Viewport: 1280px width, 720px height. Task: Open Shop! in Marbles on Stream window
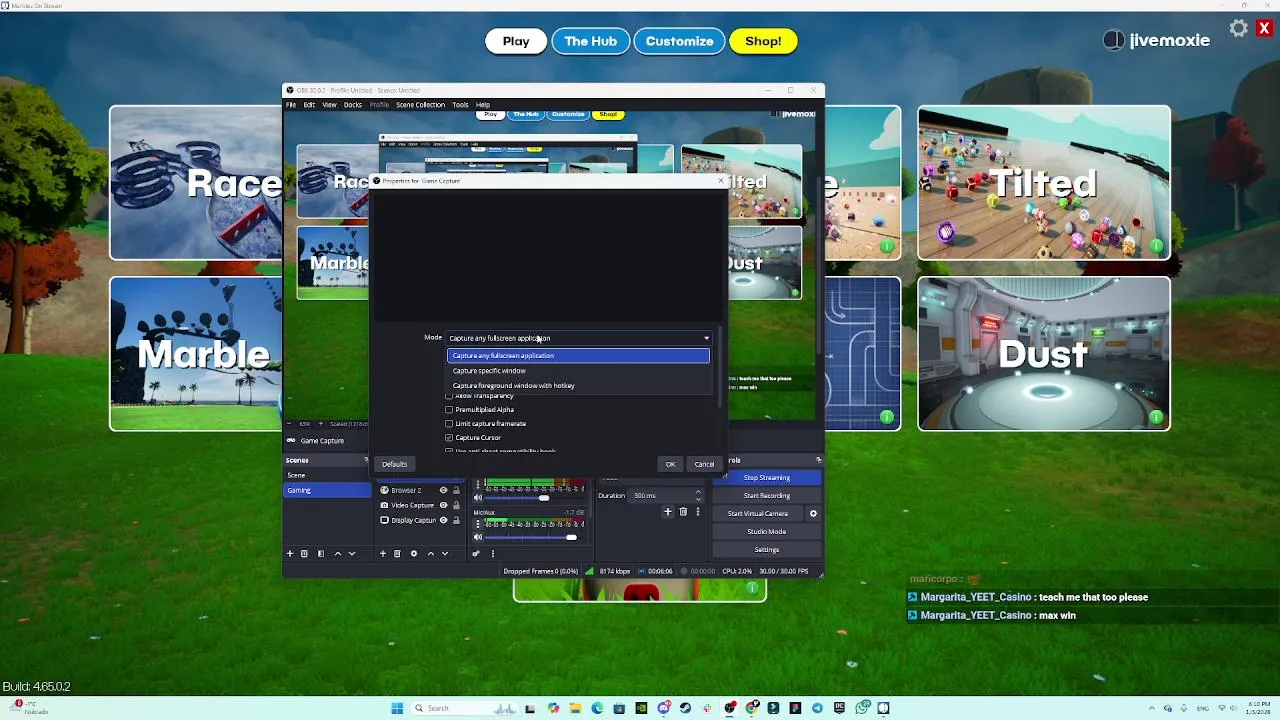pyautogui.click(x=763, y=41)
